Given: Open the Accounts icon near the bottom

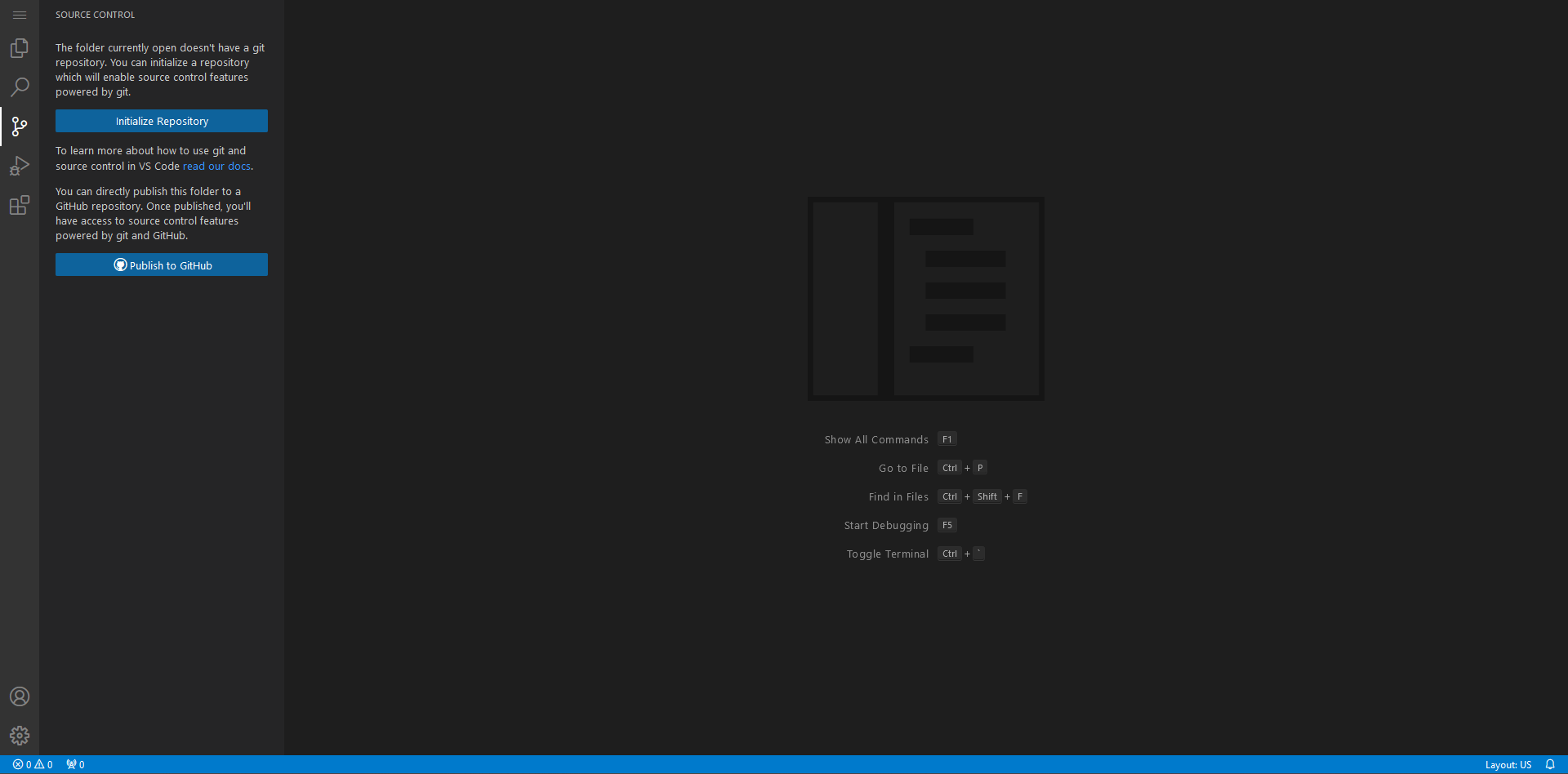Looking at the screenshot, I should click(20, 696).
